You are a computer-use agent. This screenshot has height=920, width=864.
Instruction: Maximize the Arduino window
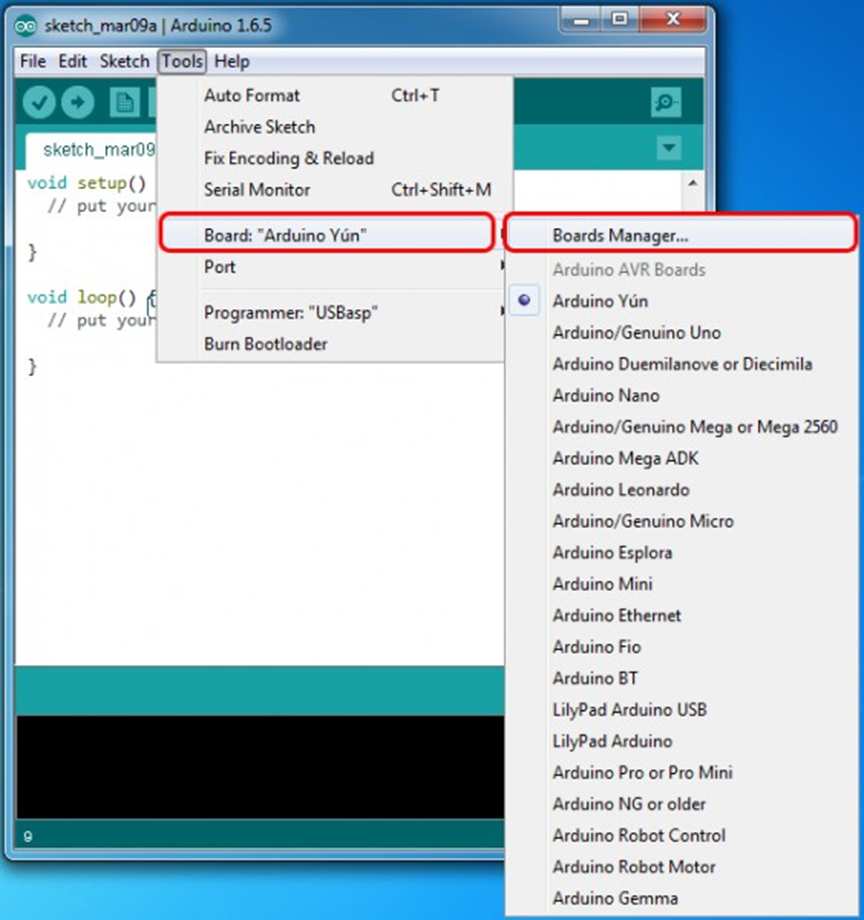[620, 20]
